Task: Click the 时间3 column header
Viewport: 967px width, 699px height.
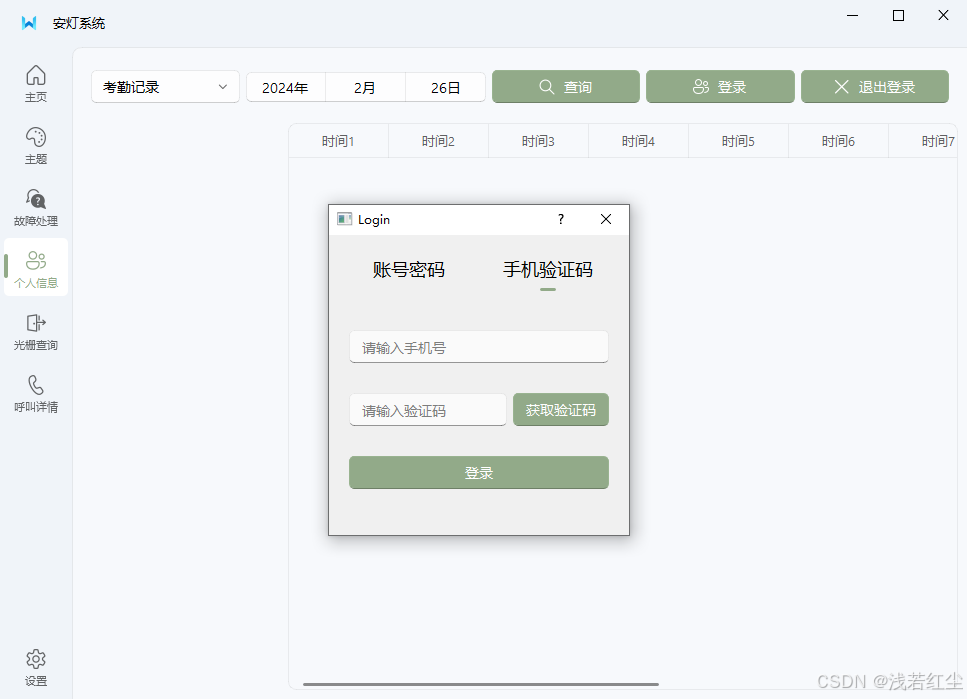Action: coord(538,141)
